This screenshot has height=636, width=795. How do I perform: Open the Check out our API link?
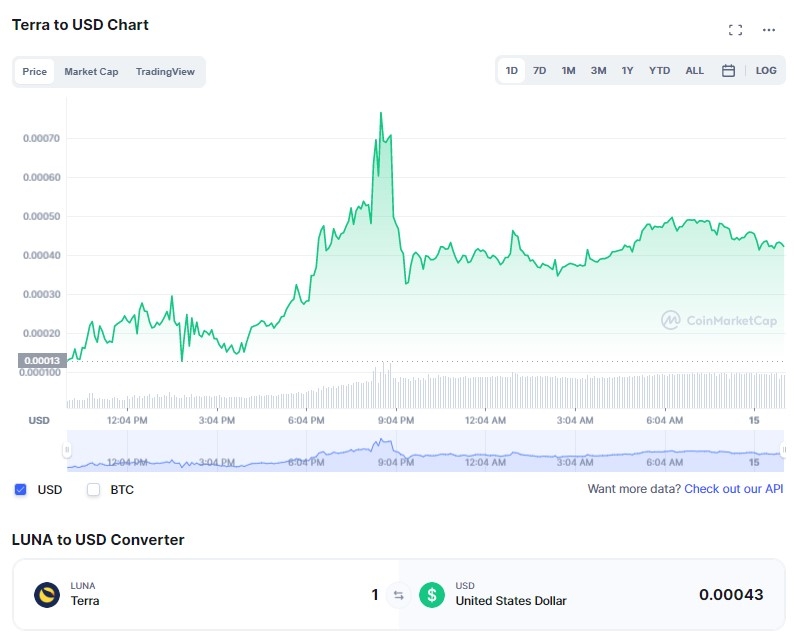pos(734,489)
